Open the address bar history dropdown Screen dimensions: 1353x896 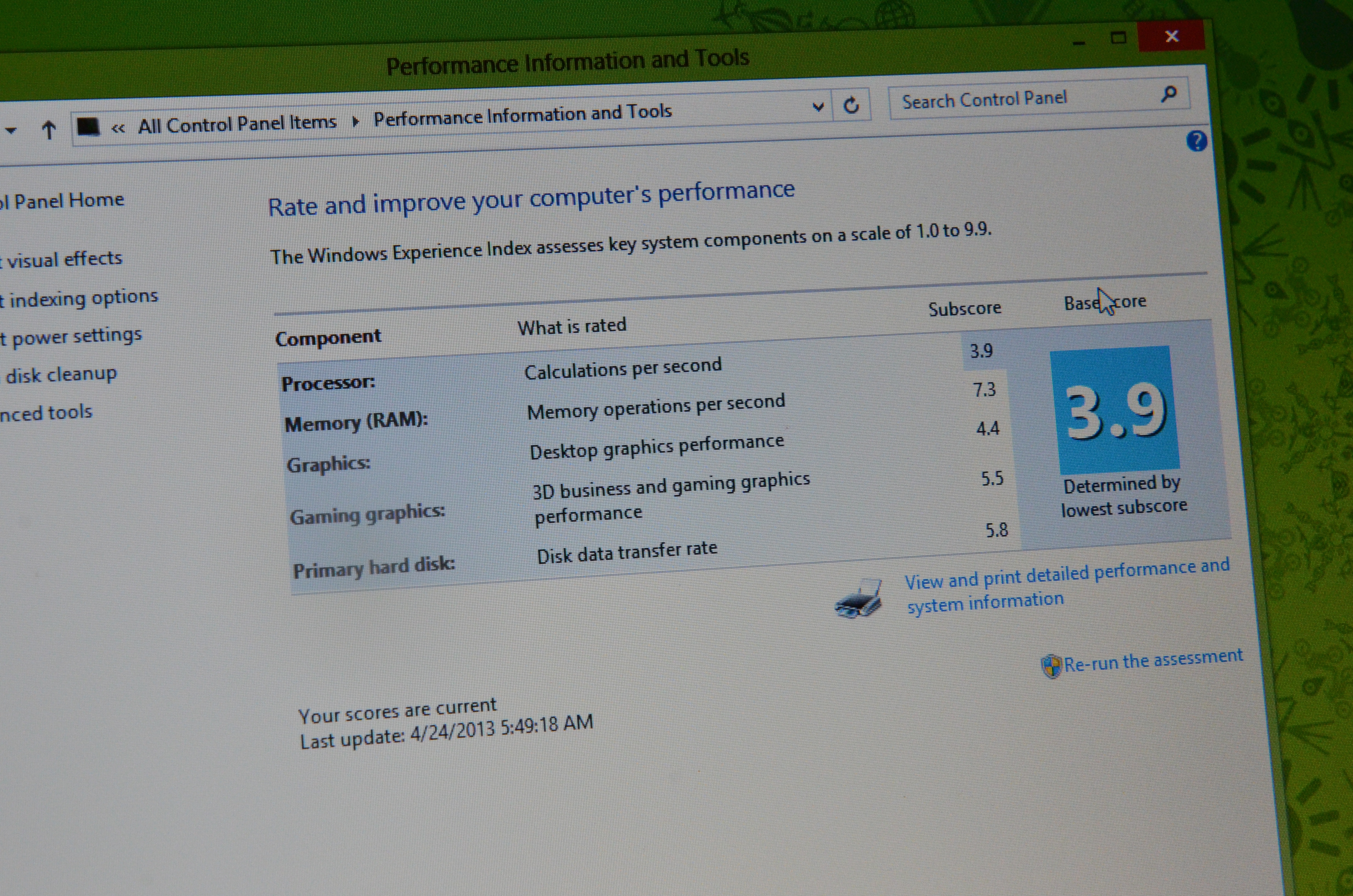pos(818,107)
